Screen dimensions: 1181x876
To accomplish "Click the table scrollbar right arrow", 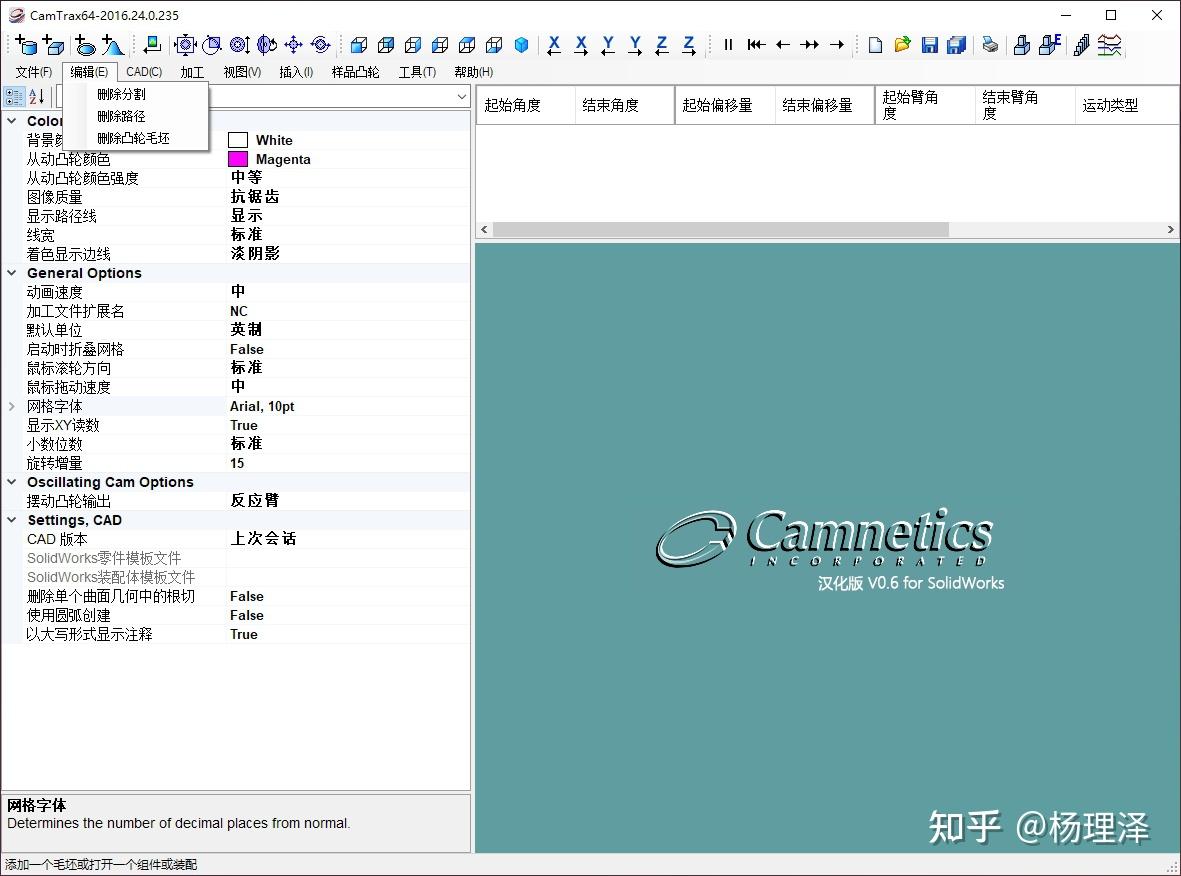I will tap(1170, 229).
